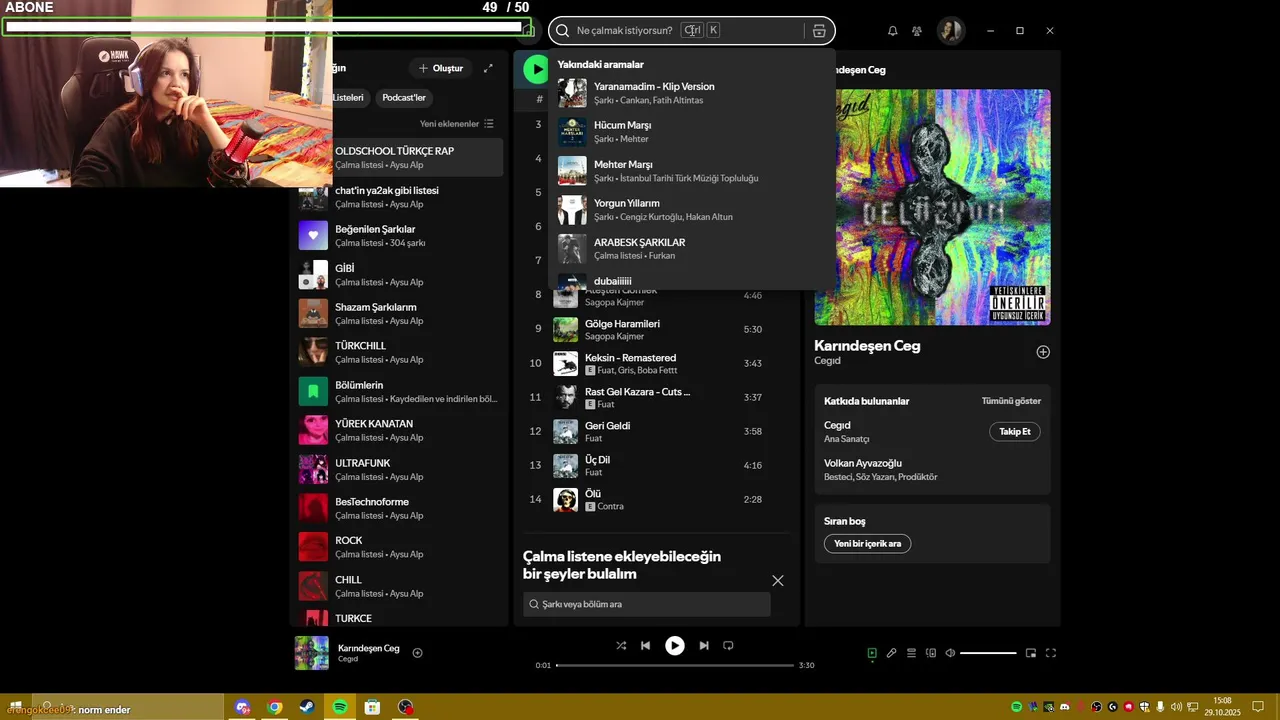Screen dimensions: 1280x720
Task: Play track Üç Dil
Action: coord(655,466)
